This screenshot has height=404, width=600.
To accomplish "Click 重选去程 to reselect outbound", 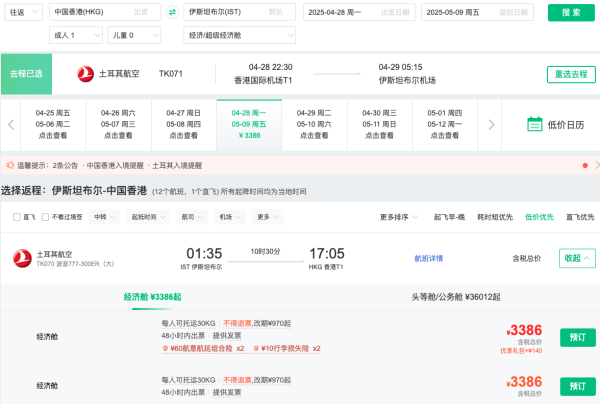I will tap(571, 74).
